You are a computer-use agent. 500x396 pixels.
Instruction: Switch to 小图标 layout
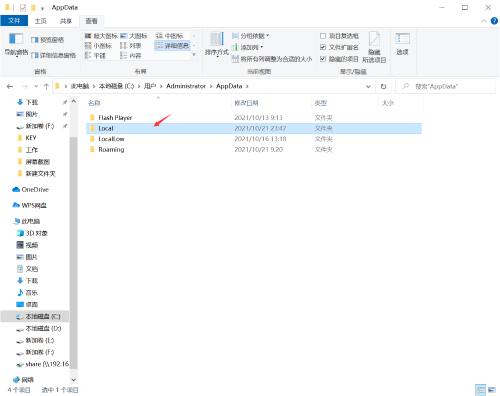[x=98, y=46]
